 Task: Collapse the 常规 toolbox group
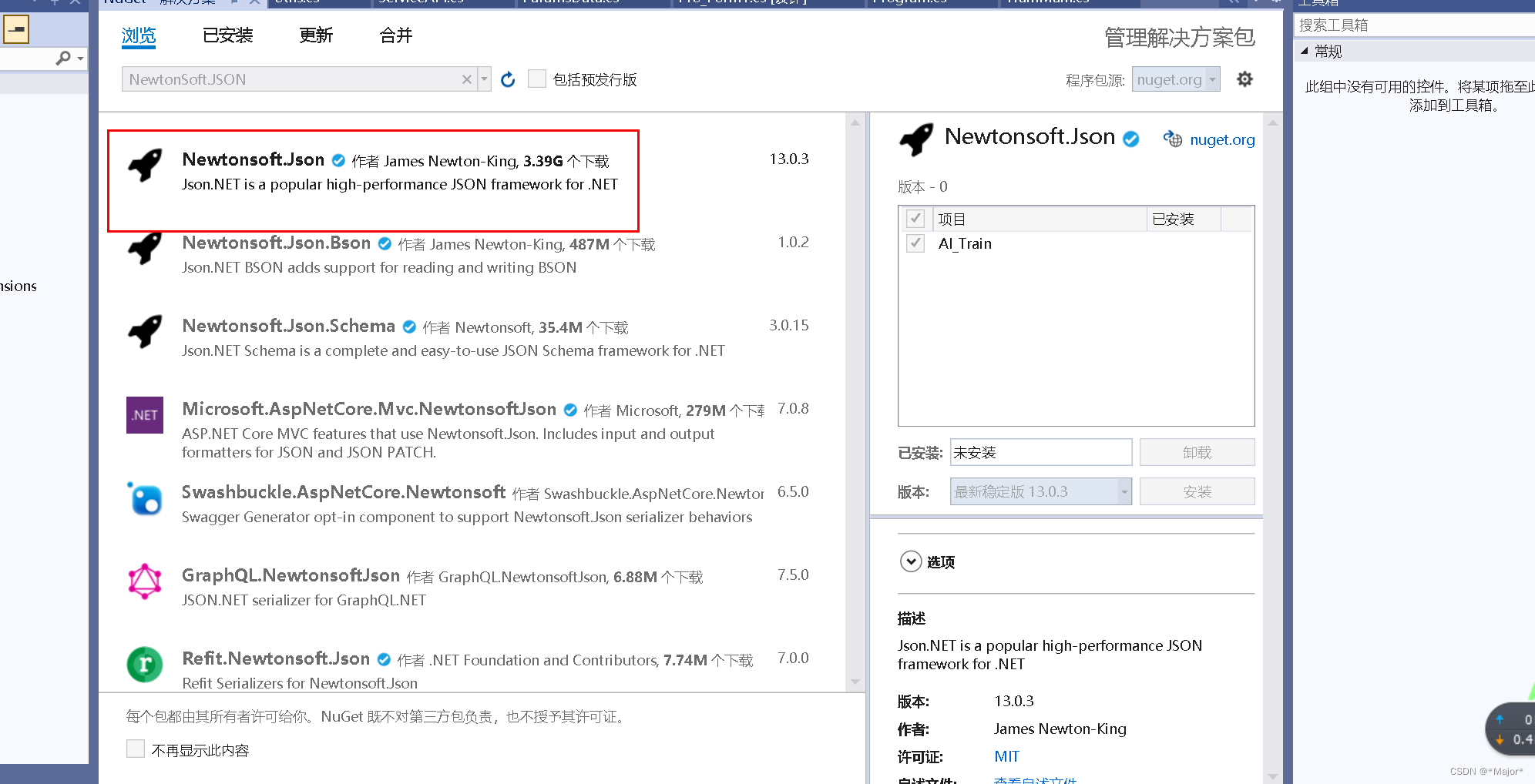pyautogui.click(x=1305, y=51)
